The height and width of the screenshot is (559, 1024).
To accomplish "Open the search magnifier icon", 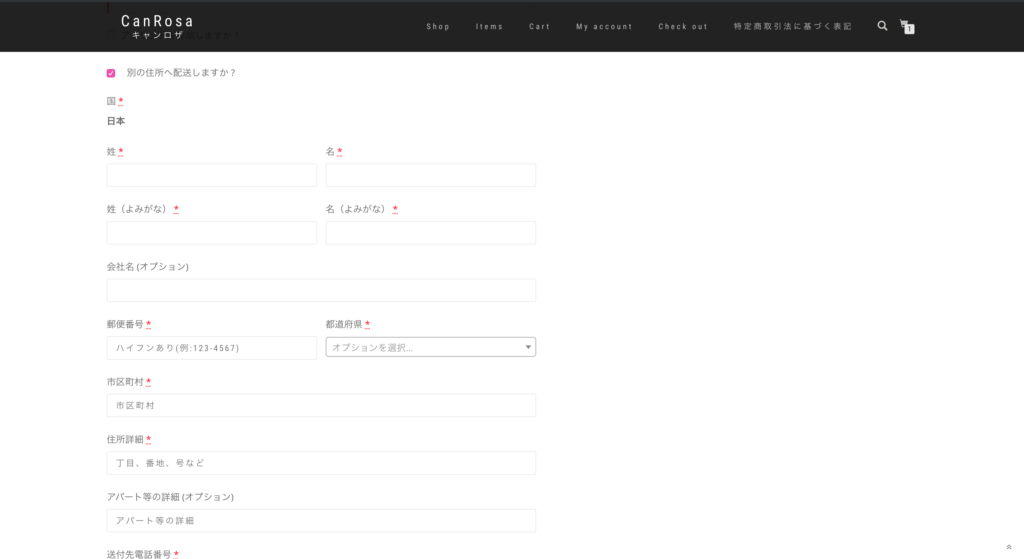I will pyautogui.click(x=882, y=26).
